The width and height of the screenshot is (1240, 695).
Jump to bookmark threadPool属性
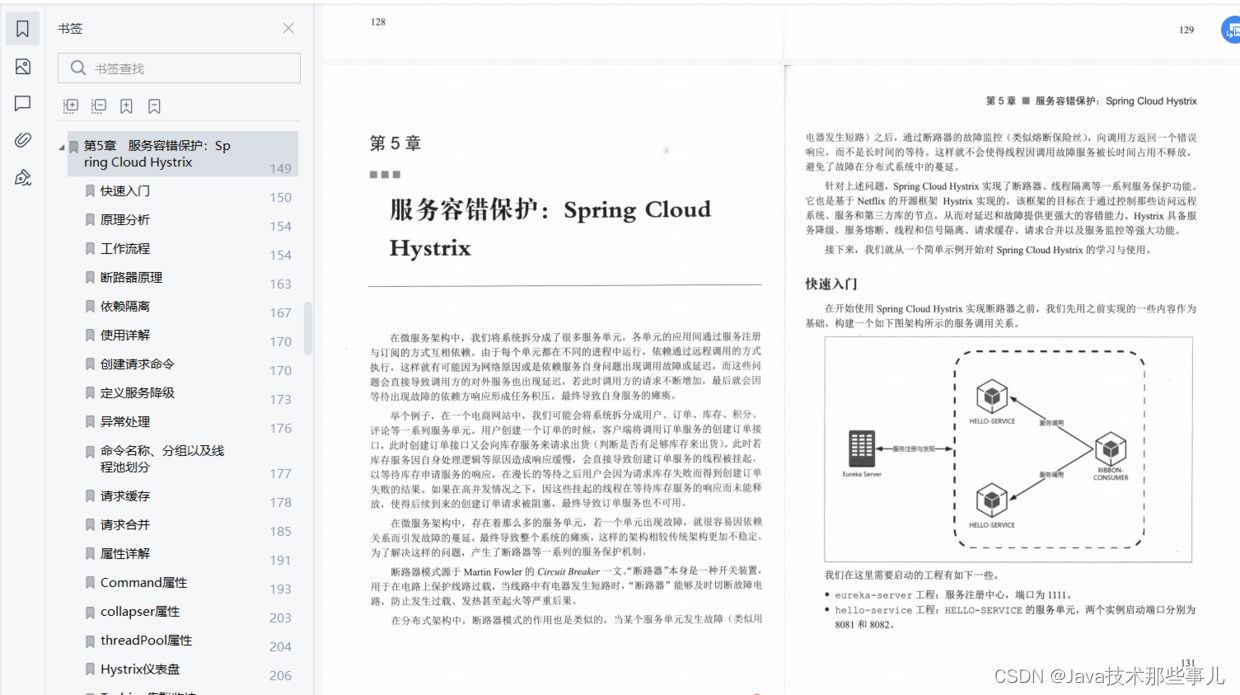(x=146, y=640)
